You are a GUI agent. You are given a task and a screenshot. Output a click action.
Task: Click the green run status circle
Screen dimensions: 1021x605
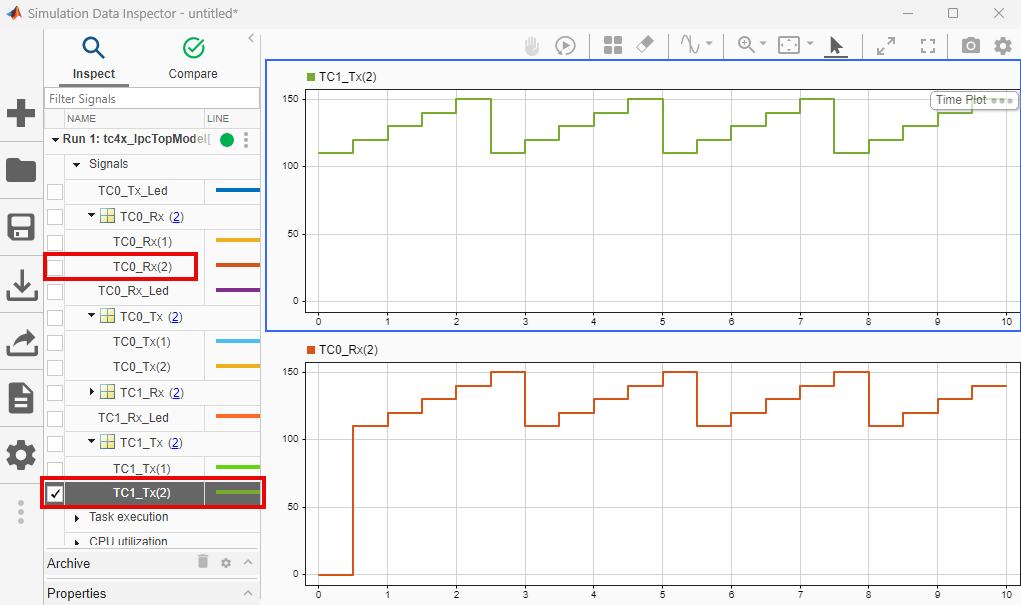tap(227, 139)
